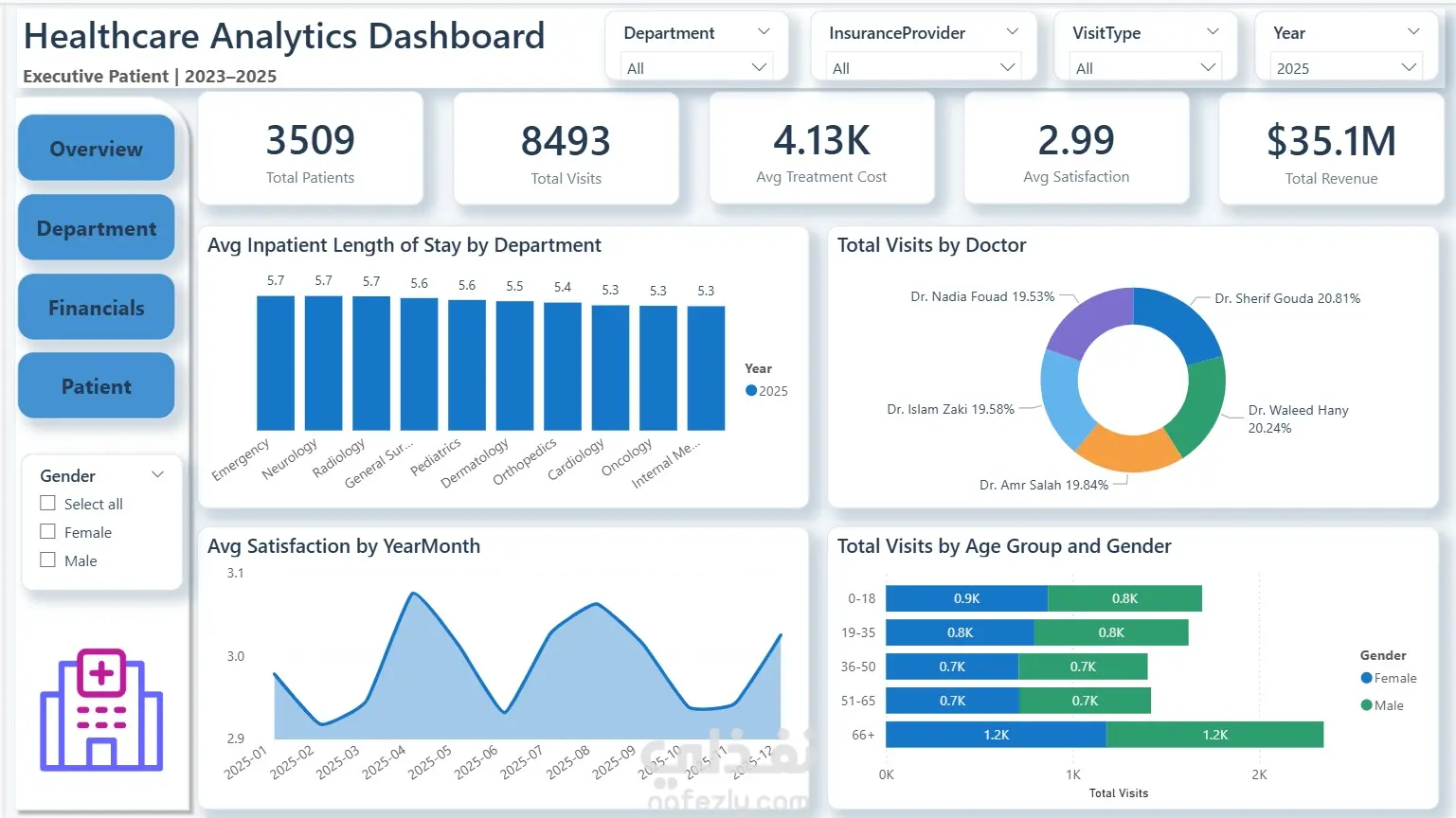Image resolution: width=1456 pixels, height=818 pixels.
Task: Expand the InsuranceProvider header chevron
Action: (1012, 31)
